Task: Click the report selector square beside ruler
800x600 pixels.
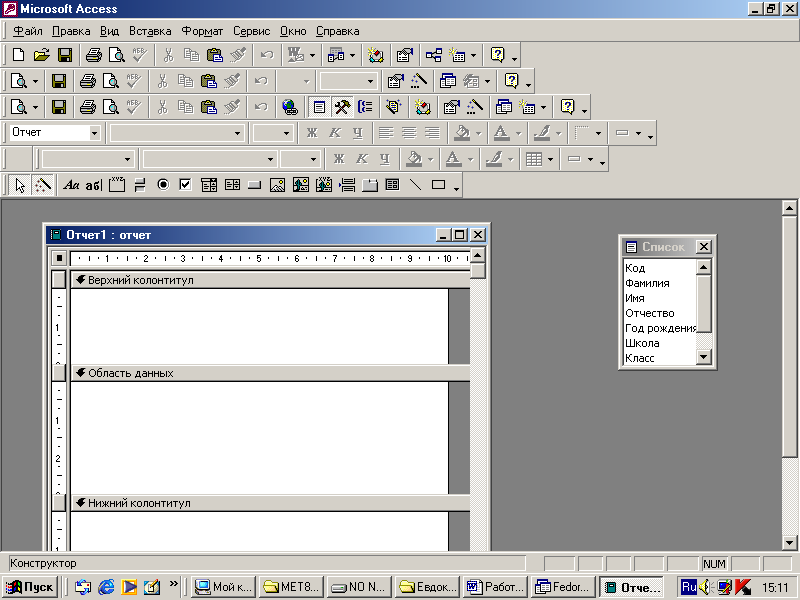Action: pyautogui.click(x=59, y=258)
